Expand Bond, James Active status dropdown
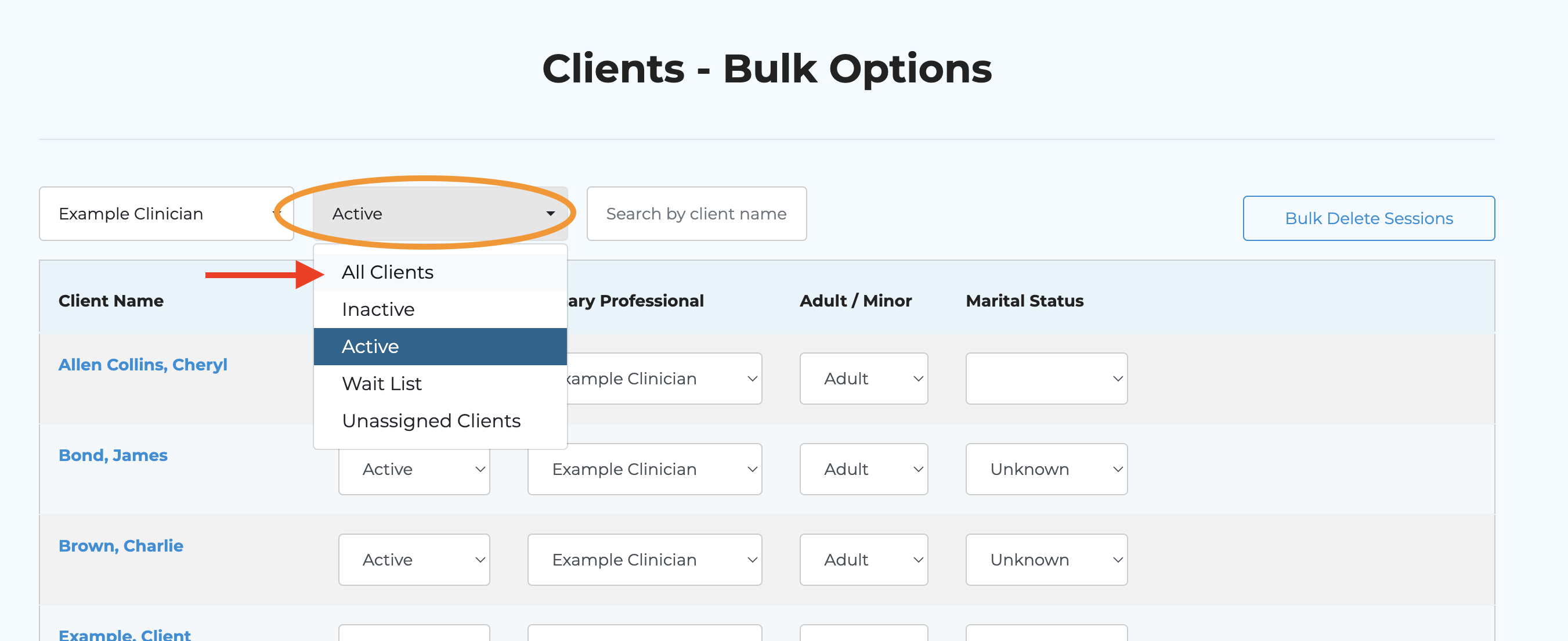 (414, 469)
